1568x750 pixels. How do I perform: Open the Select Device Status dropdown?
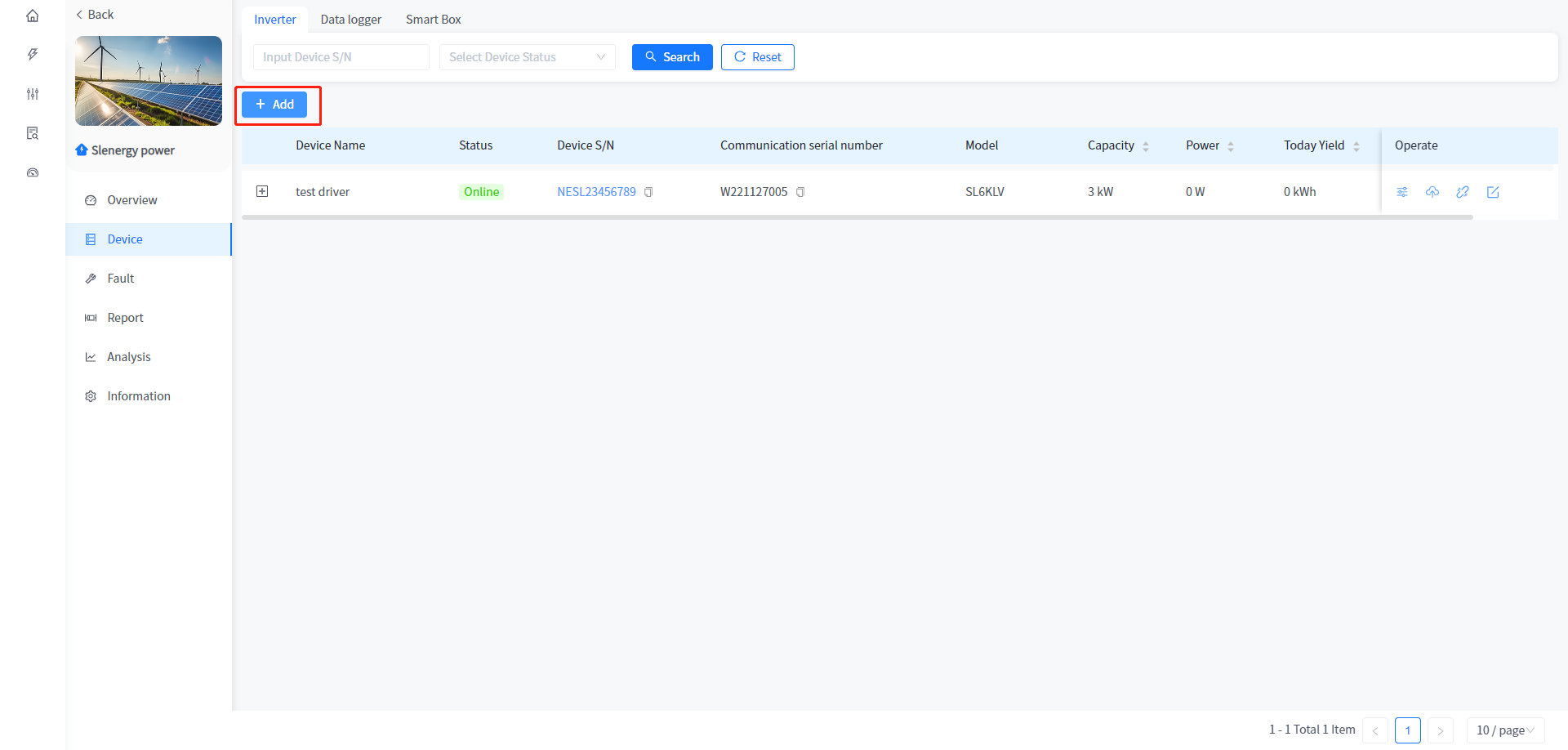[x=527, y=57]
